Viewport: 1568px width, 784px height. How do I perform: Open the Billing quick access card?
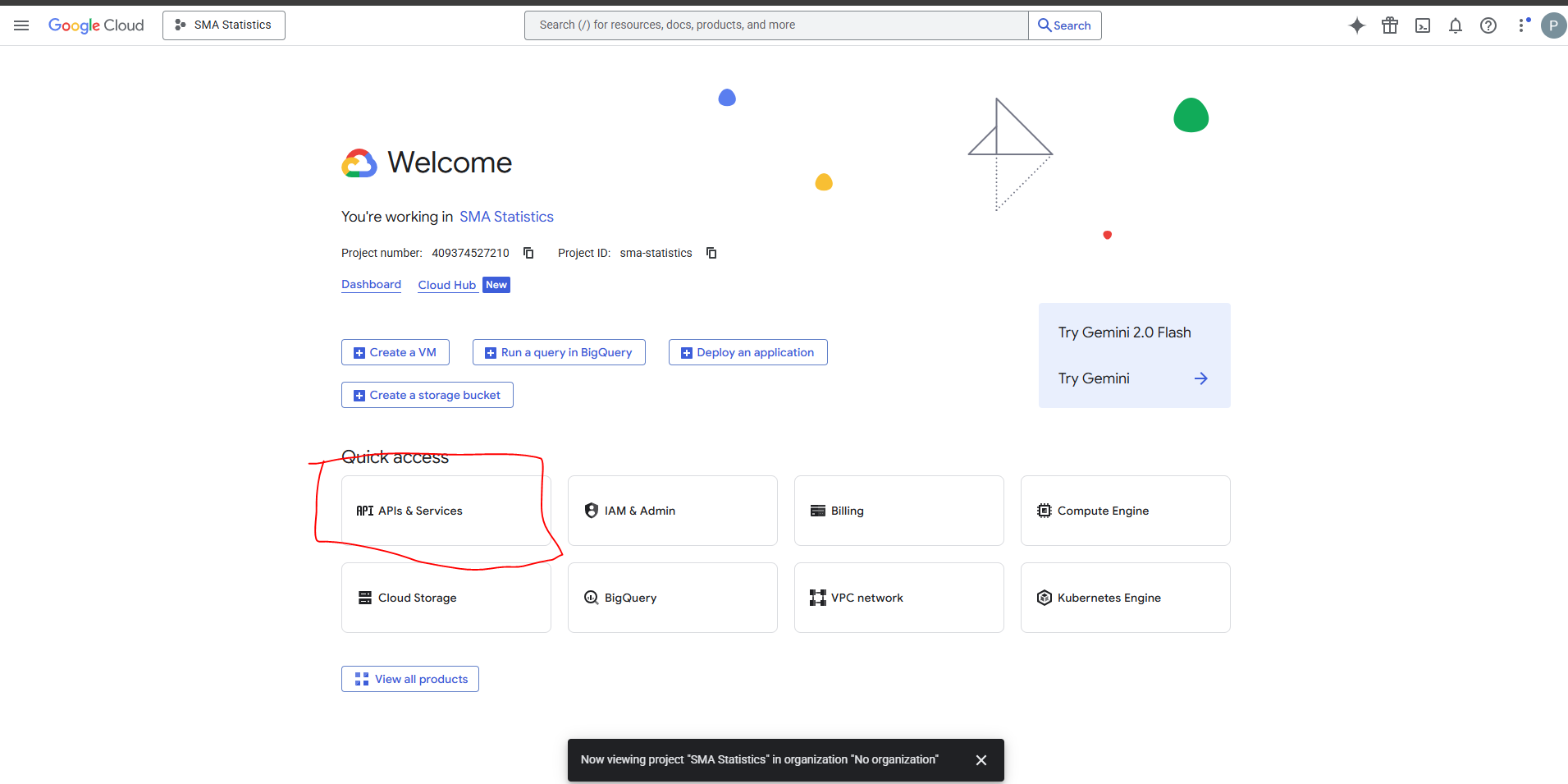point(899,511)
